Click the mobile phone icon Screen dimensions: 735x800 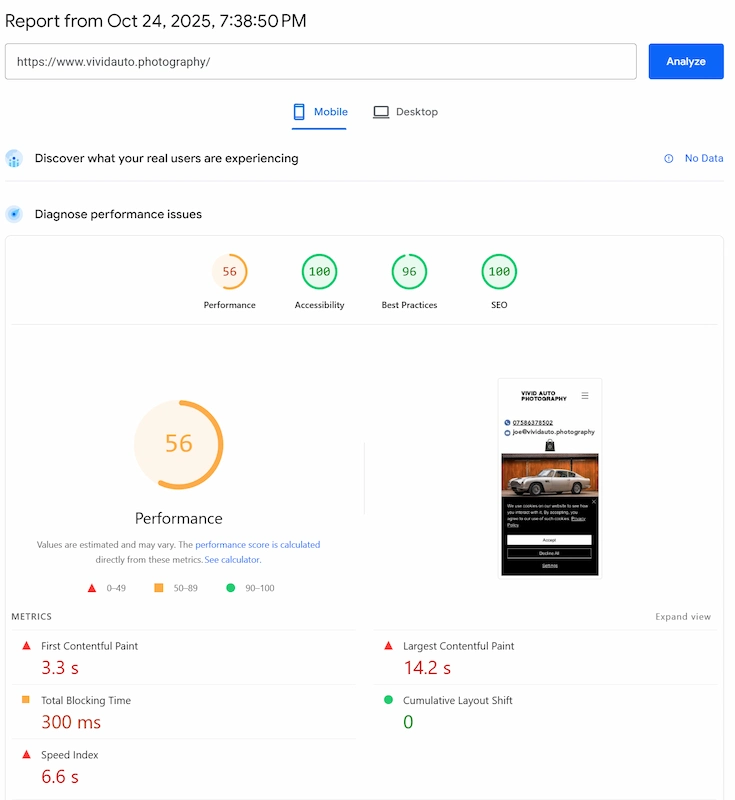point(299,112)
